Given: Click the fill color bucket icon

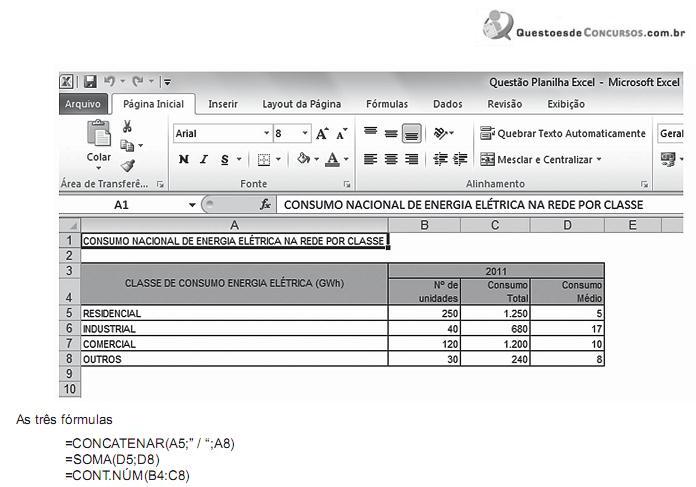Looking at the screenshot, I should (x=304, y=158).
